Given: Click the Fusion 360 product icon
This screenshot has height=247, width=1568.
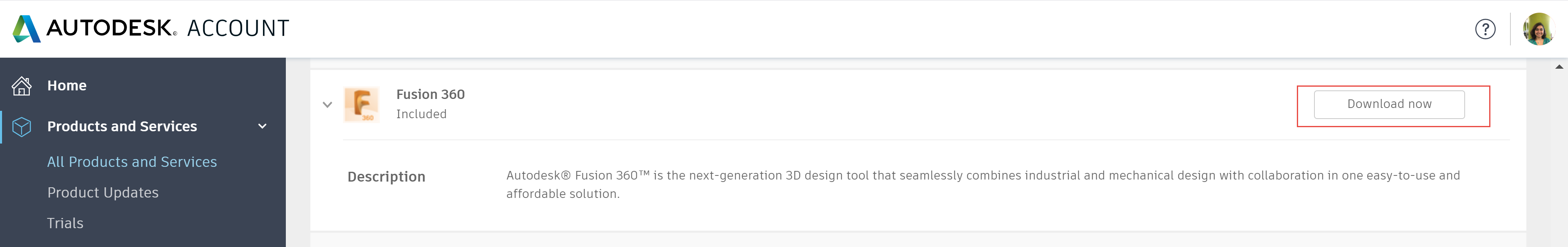Looking at the screenshot, I should [x=361, y=104].
